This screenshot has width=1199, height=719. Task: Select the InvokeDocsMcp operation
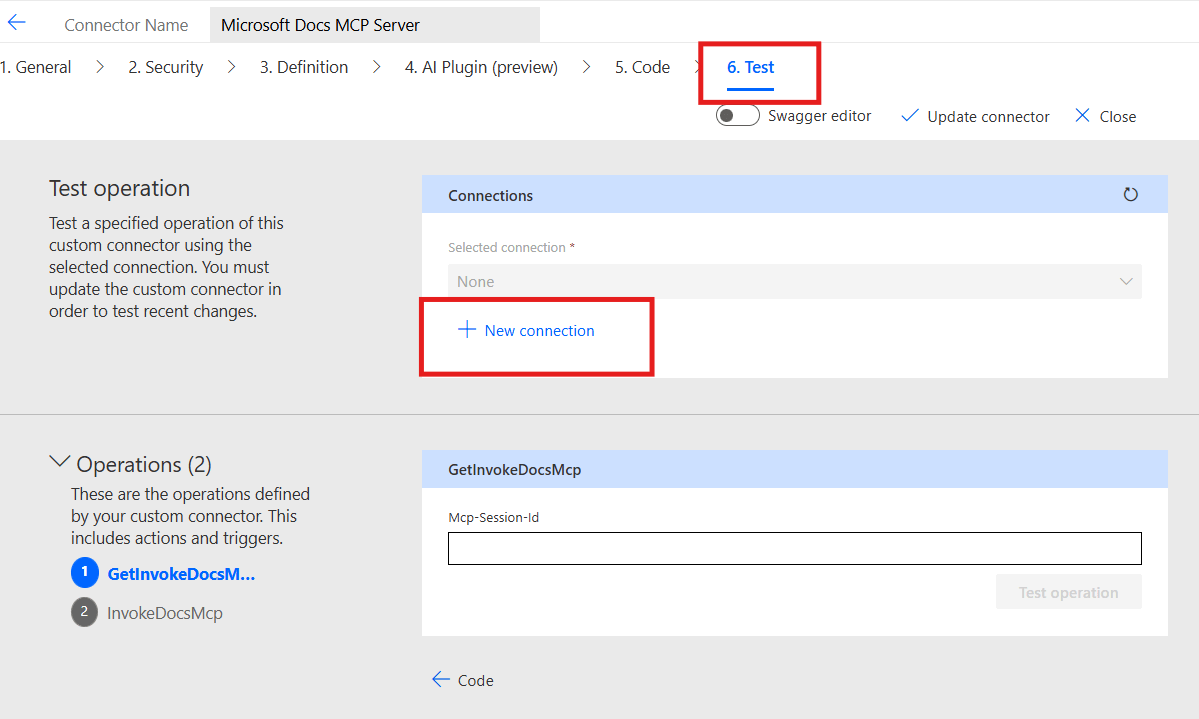point(164,613)
